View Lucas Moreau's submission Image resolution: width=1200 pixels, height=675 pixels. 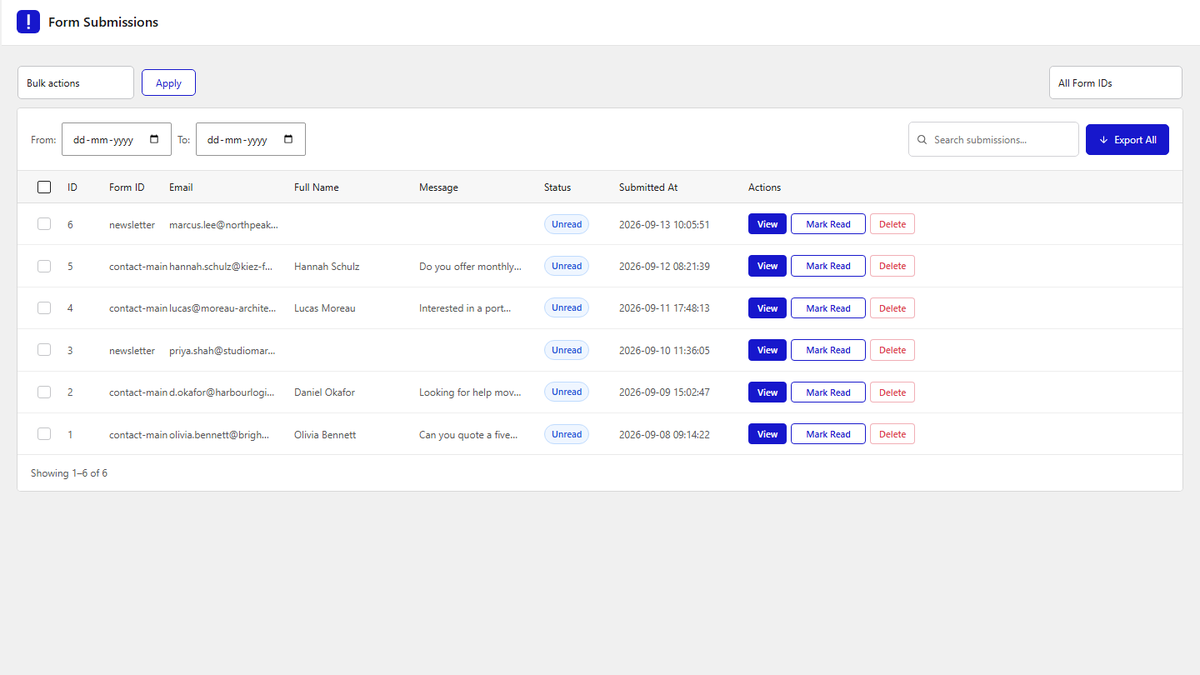click(767, 308)
